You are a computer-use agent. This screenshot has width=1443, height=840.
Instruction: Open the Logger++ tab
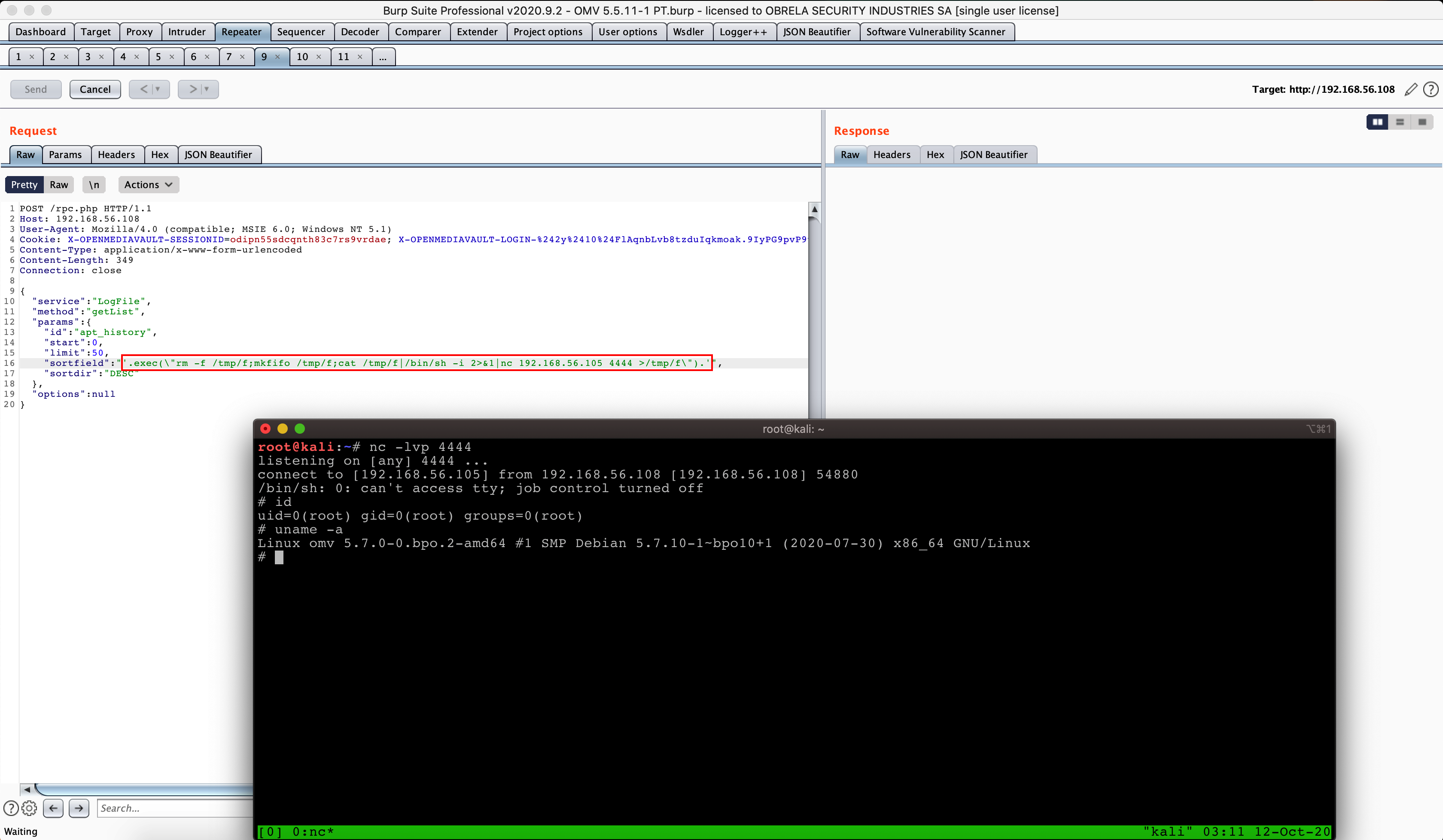743,32
